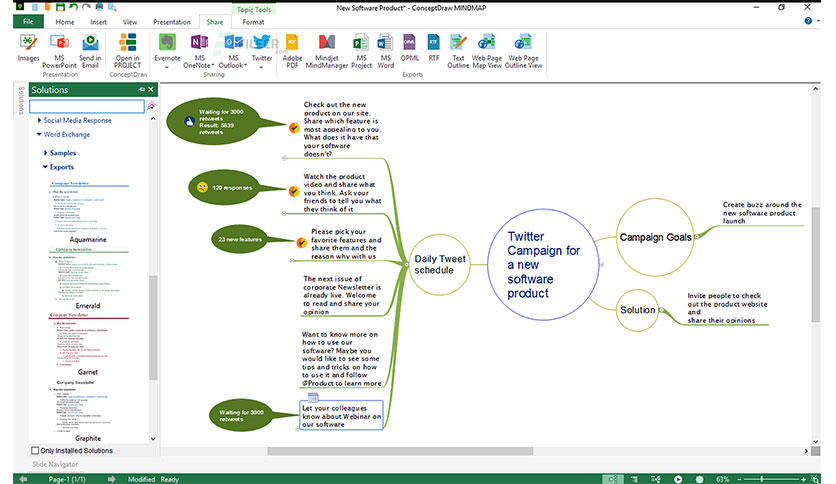Export as RTF document
The width and height of the screenshot is (836, 484).
coord(433,48)
